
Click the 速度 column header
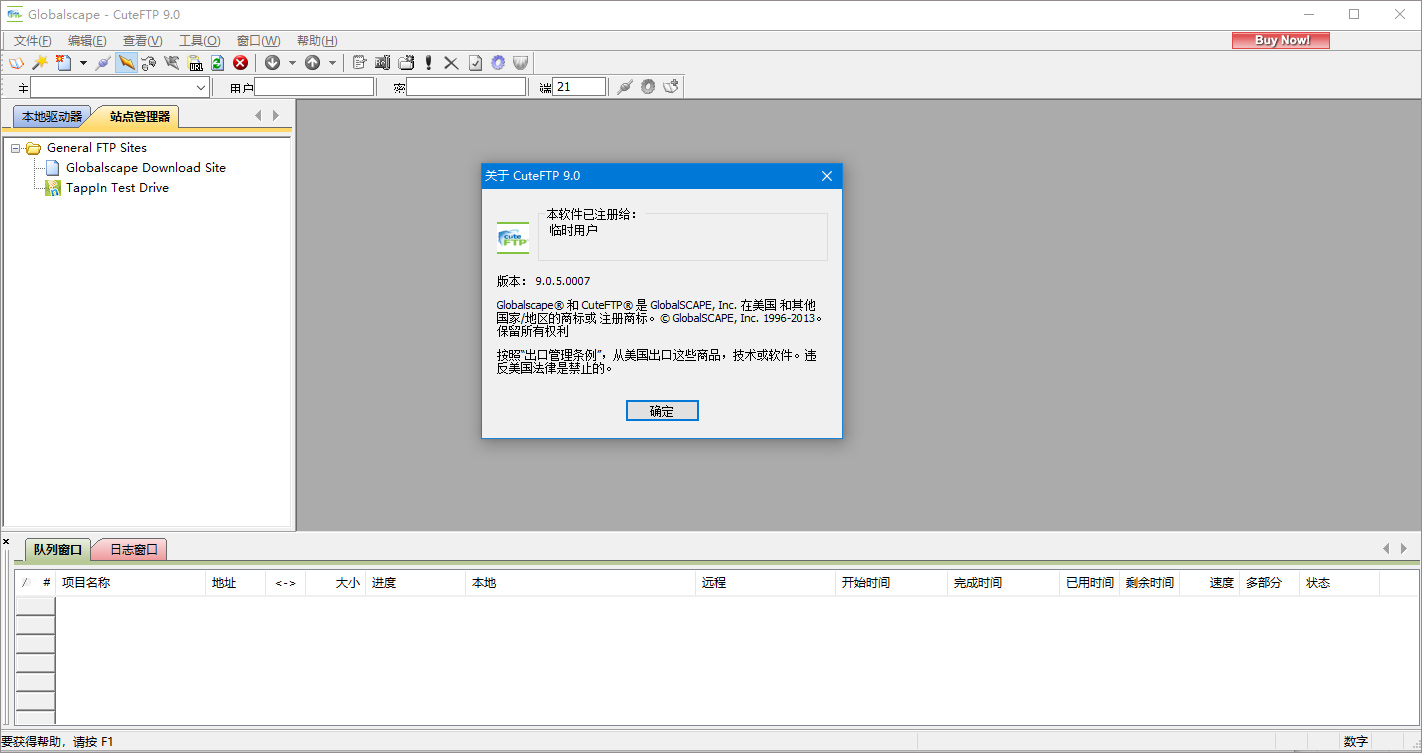(x=1210, y=583)
